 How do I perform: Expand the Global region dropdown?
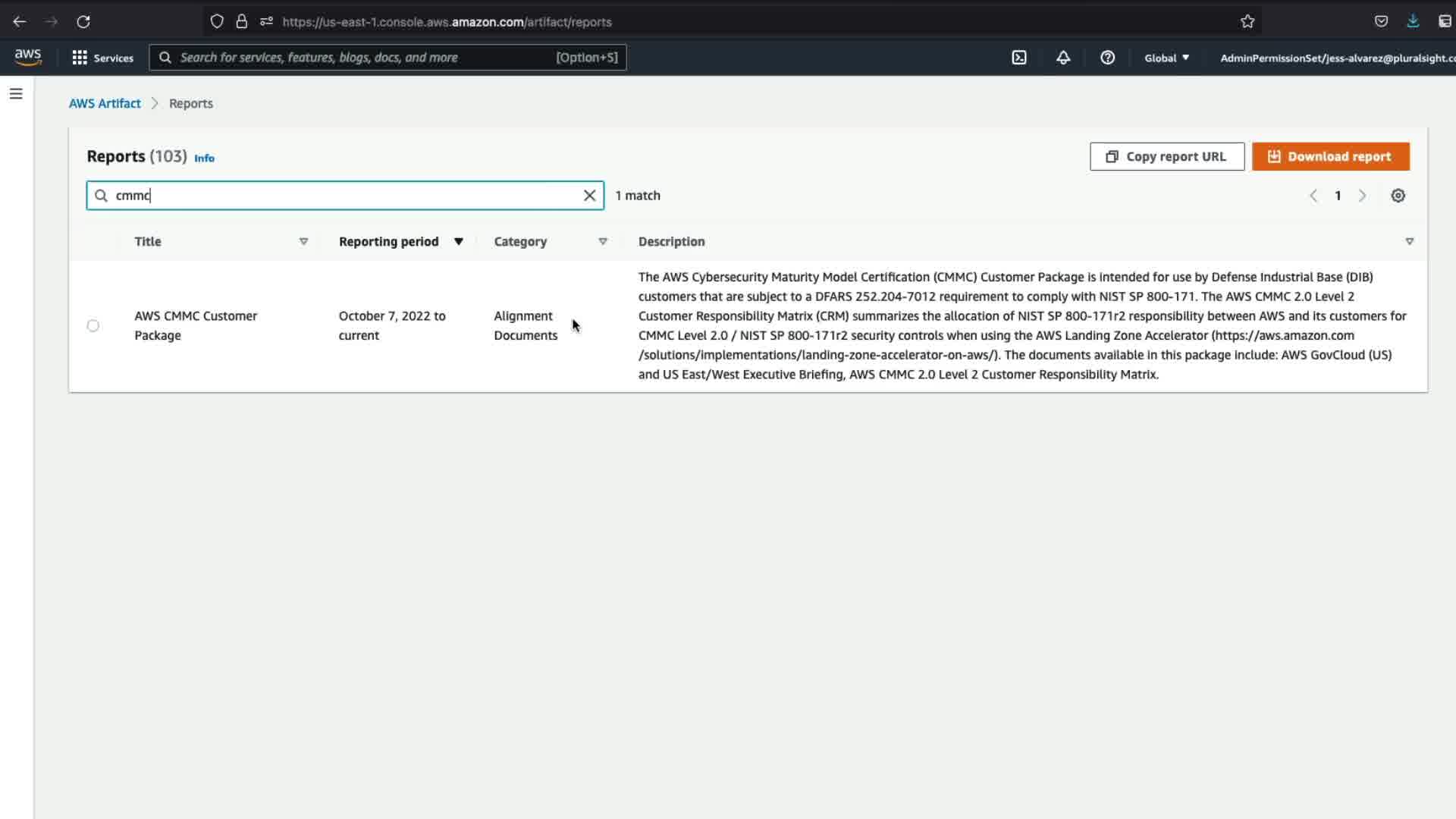1166,58
